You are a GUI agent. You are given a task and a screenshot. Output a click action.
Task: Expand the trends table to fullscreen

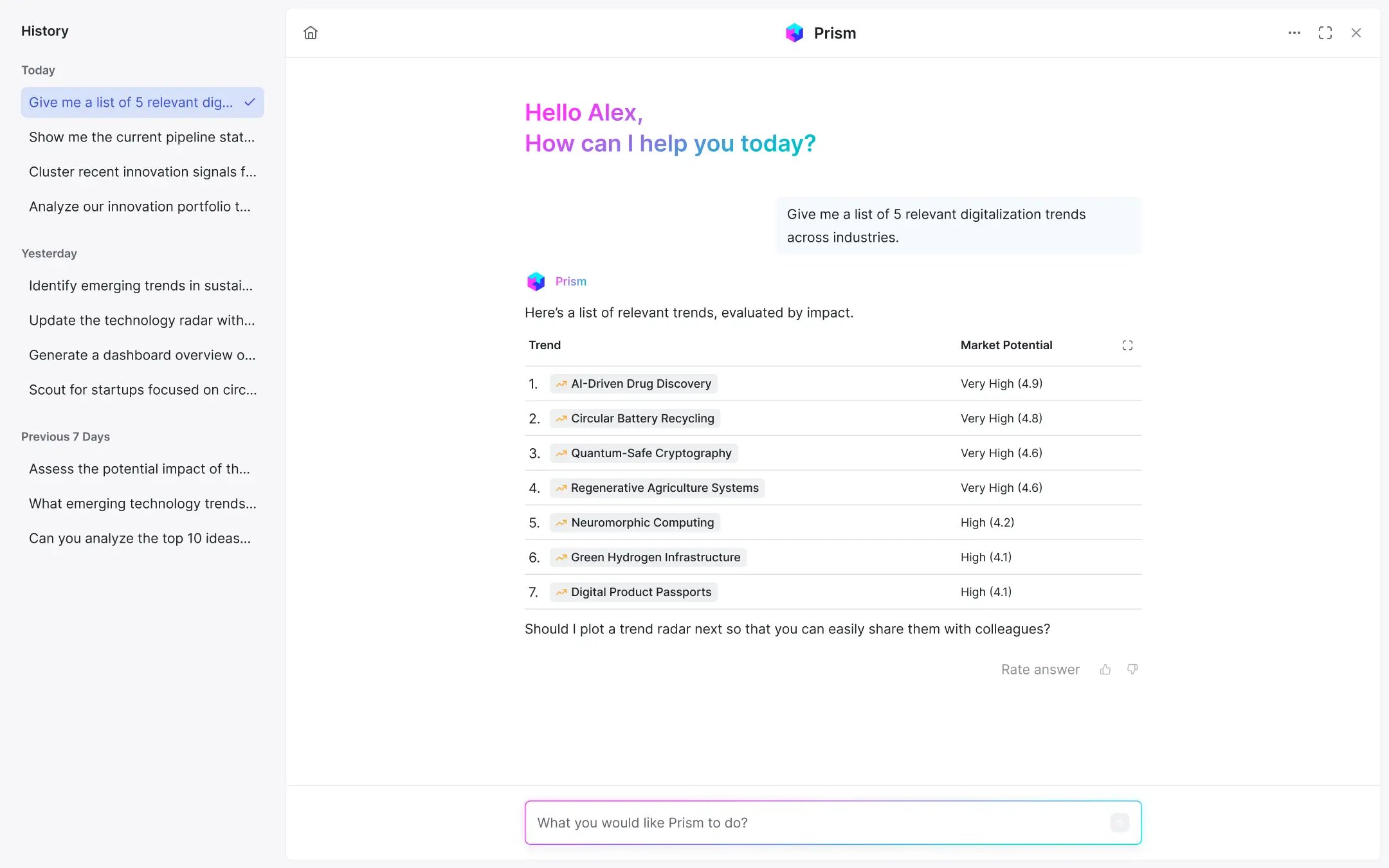[x=1128, y=345]
